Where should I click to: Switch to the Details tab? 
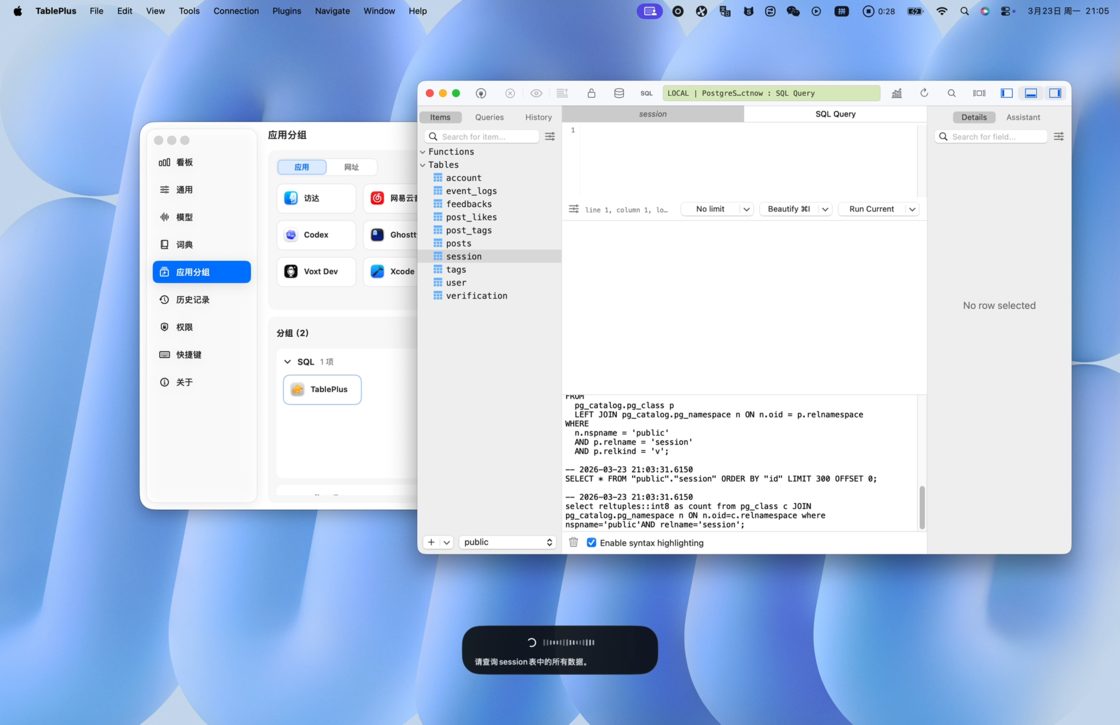click(x=974, y=117)
